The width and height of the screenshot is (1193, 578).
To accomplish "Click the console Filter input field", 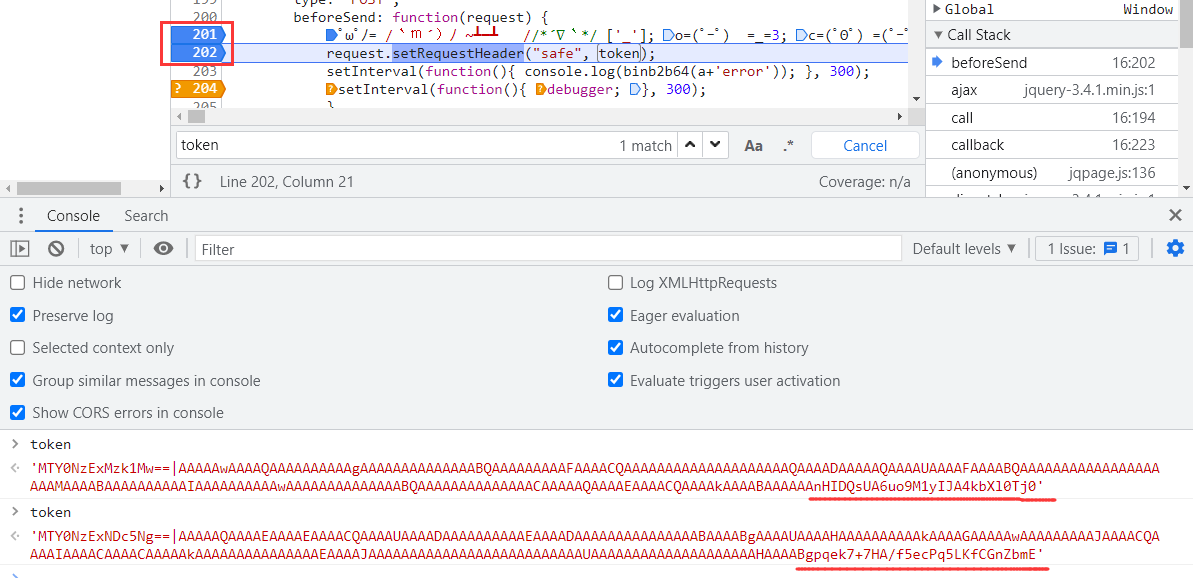I will [548, 249].
